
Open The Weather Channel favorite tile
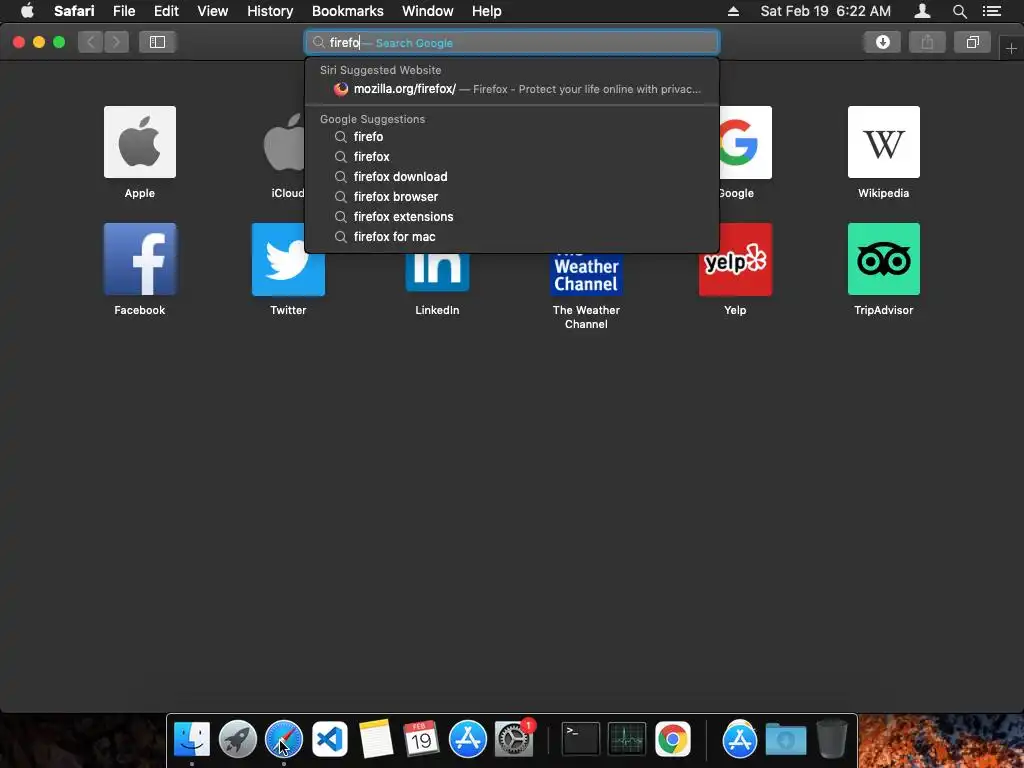(x=586, y=274)
